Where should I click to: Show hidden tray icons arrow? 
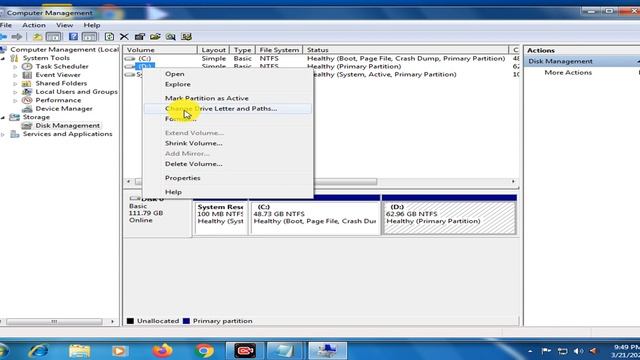(530, 351)
